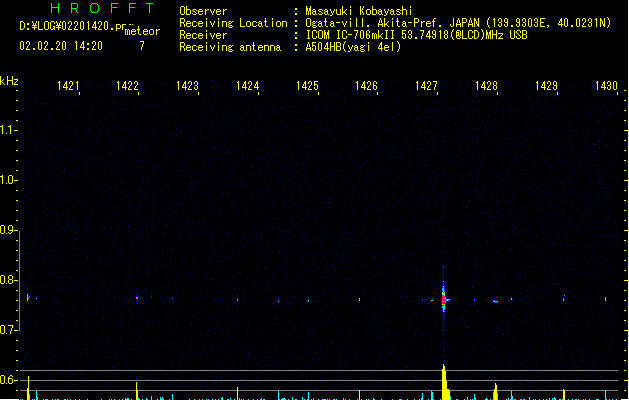This screenshot has height=400, width=629.
Task: Click the Observer label
Action: [x=203, y=11]
